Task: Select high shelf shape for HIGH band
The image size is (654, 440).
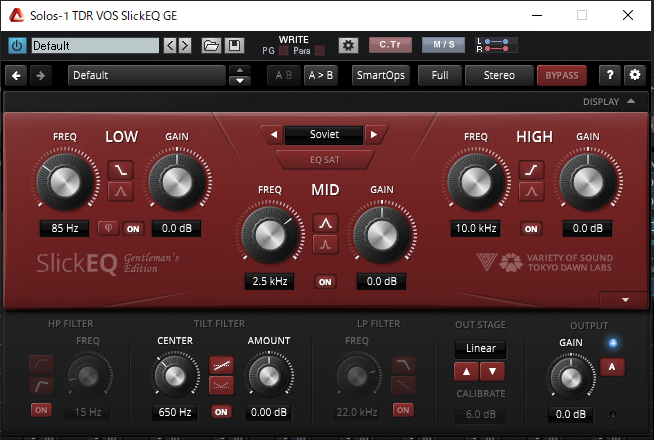Action: pos(531,170)
